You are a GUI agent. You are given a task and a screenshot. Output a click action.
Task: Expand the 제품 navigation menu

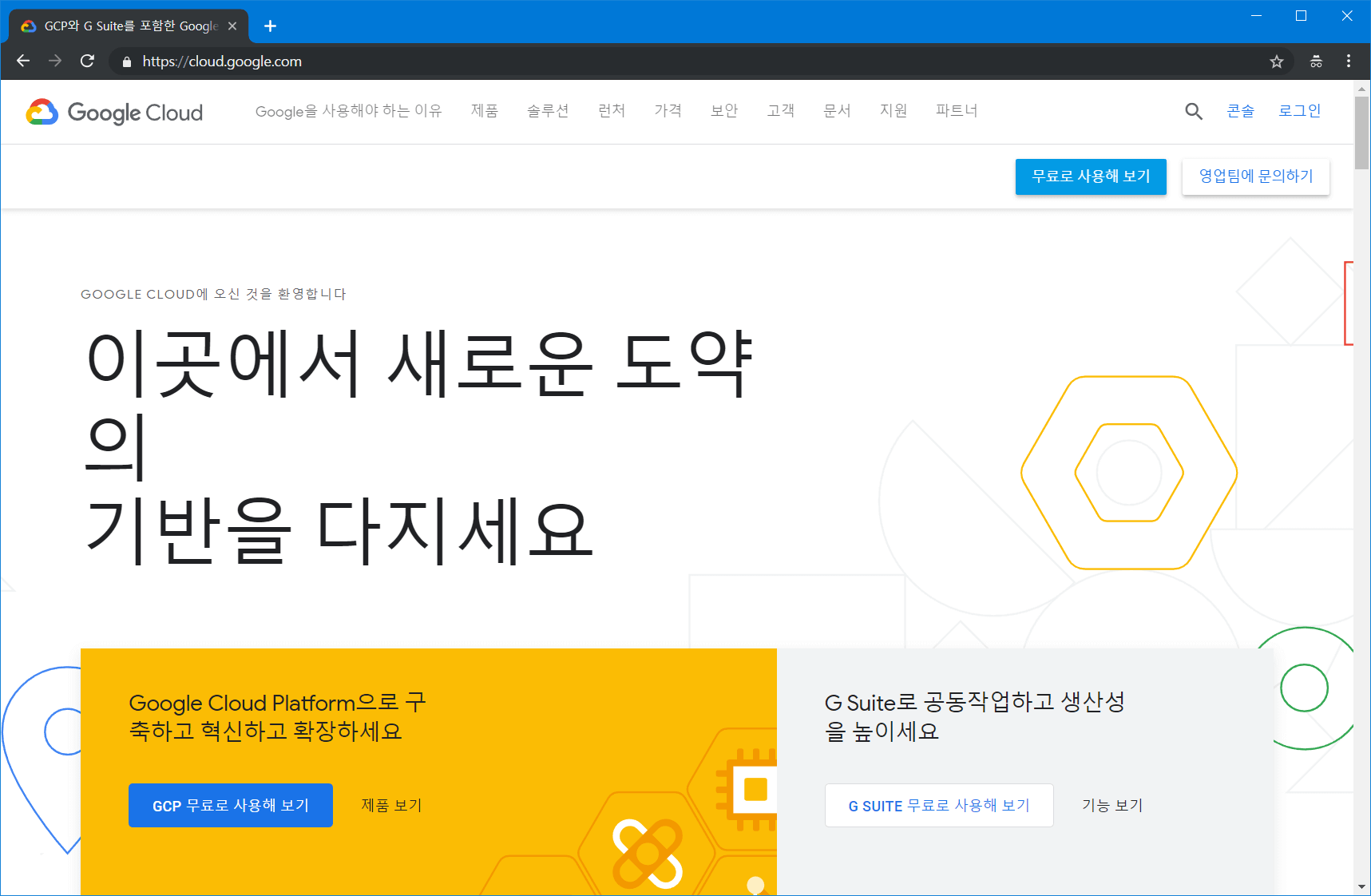tap(484, 111)
